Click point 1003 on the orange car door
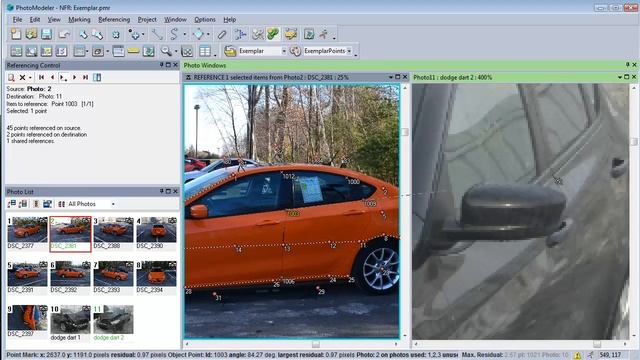This screenshot has width=640, height=360. point(293,213)
